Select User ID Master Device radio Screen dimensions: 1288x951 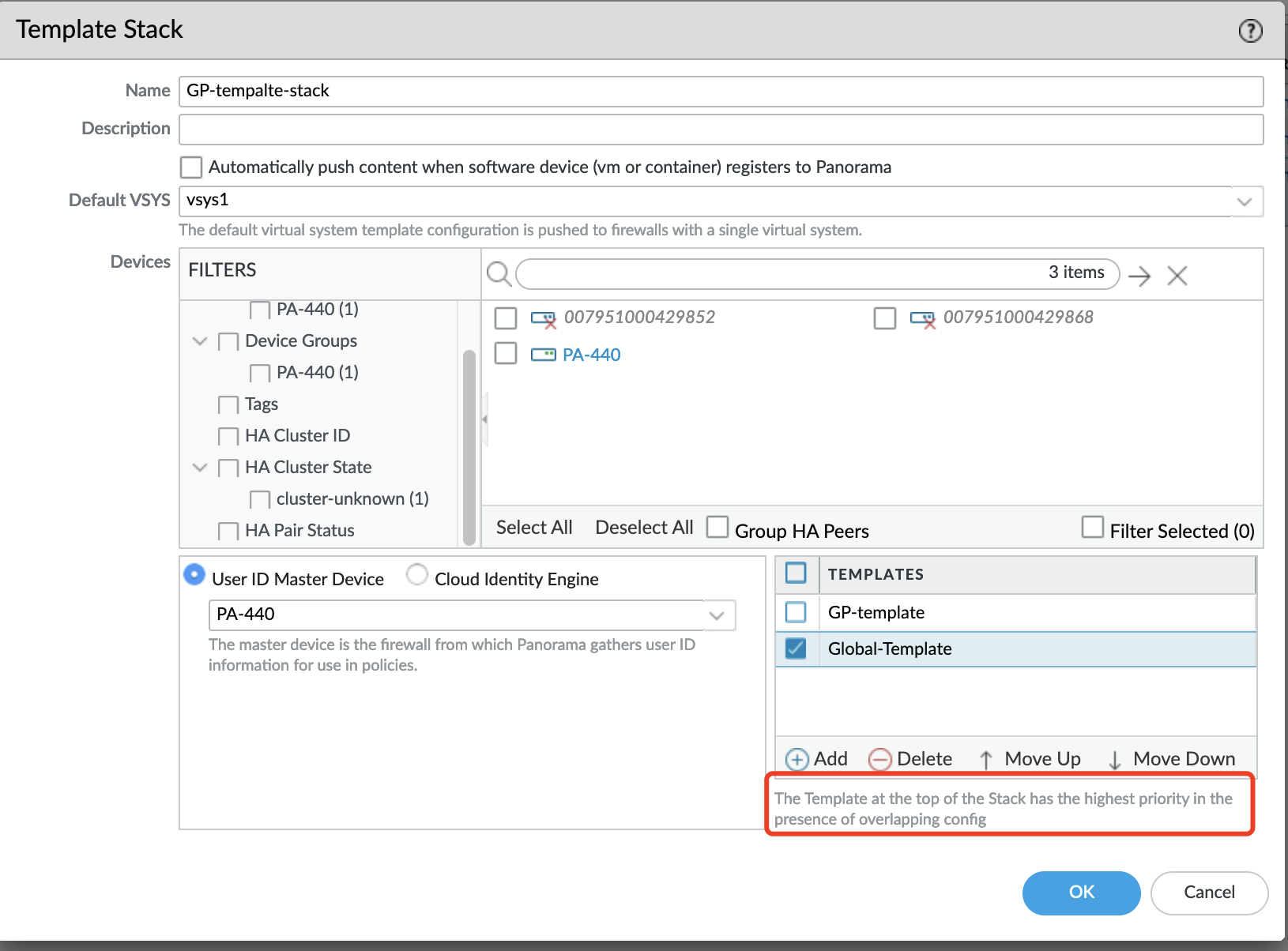(x=194, y=574)
